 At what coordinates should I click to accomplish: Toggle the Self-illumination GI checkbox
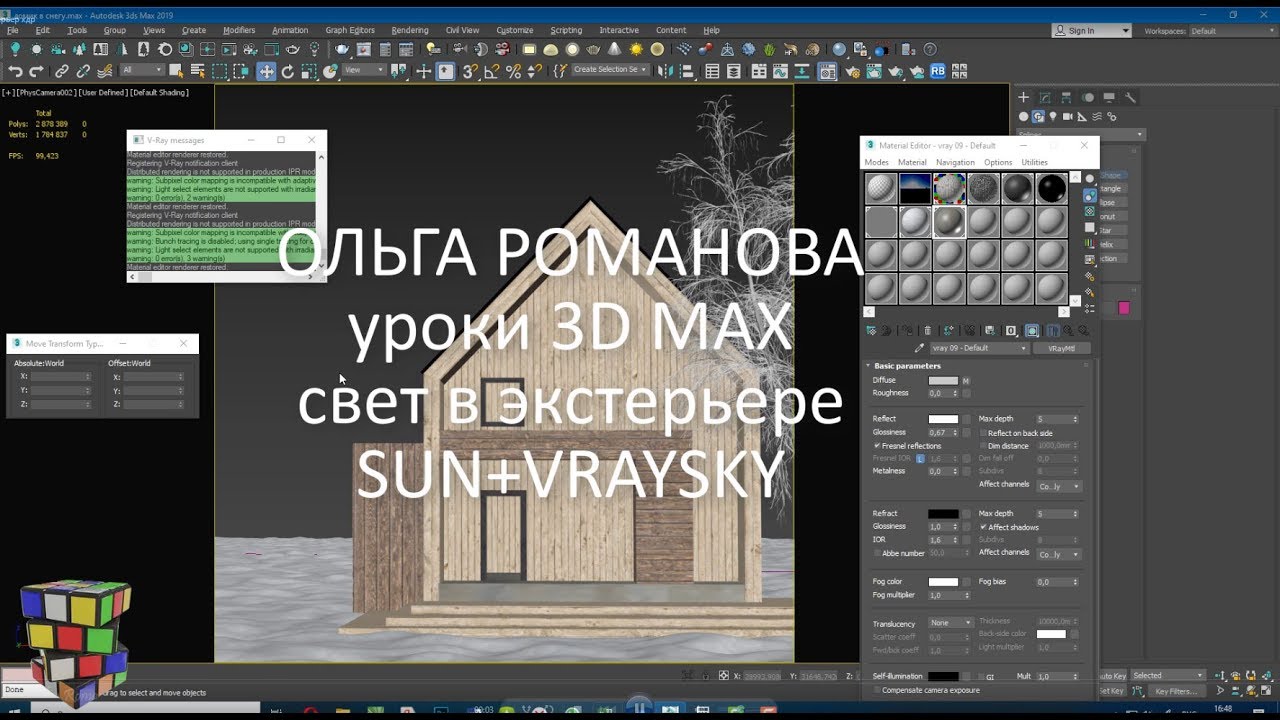[x=981, y=676]
